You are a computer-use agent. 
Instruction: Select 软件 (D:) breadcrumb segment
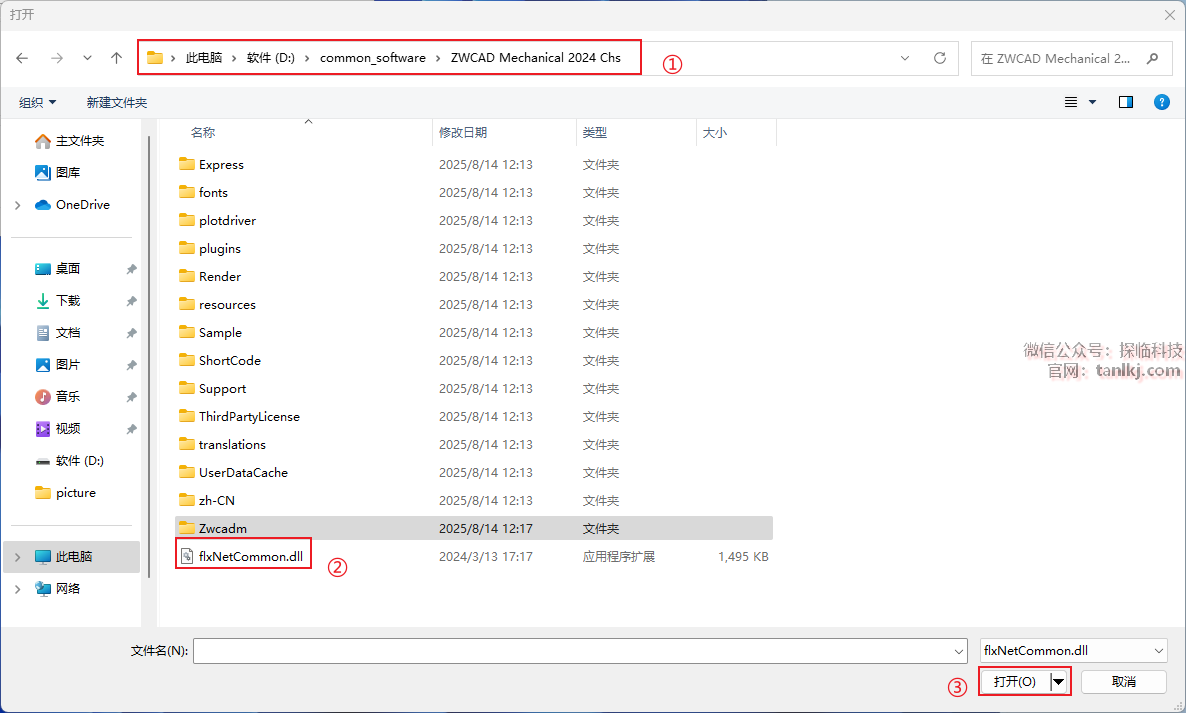point(271,58)
